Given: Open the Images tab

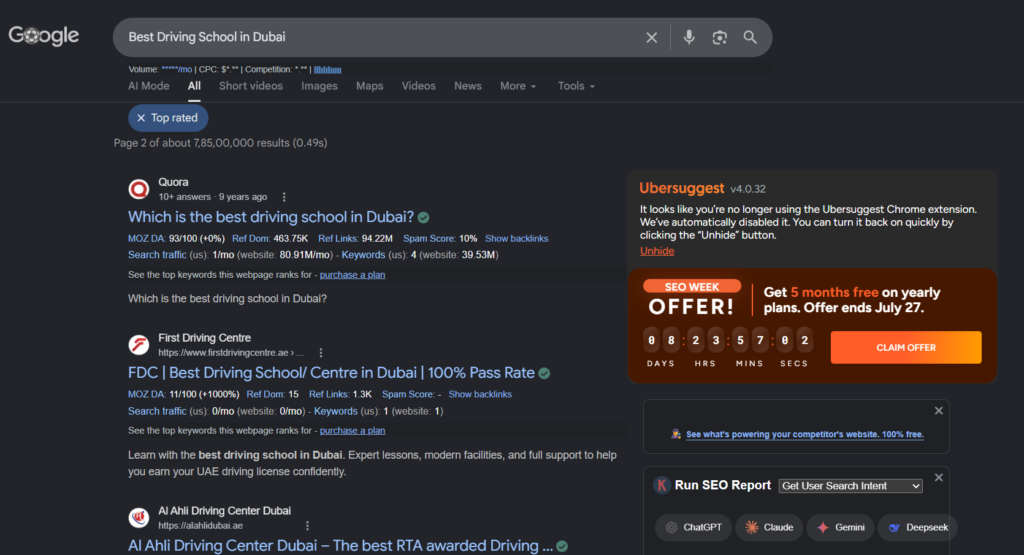Looking at the screenshot, I should (x=319, y=86).
